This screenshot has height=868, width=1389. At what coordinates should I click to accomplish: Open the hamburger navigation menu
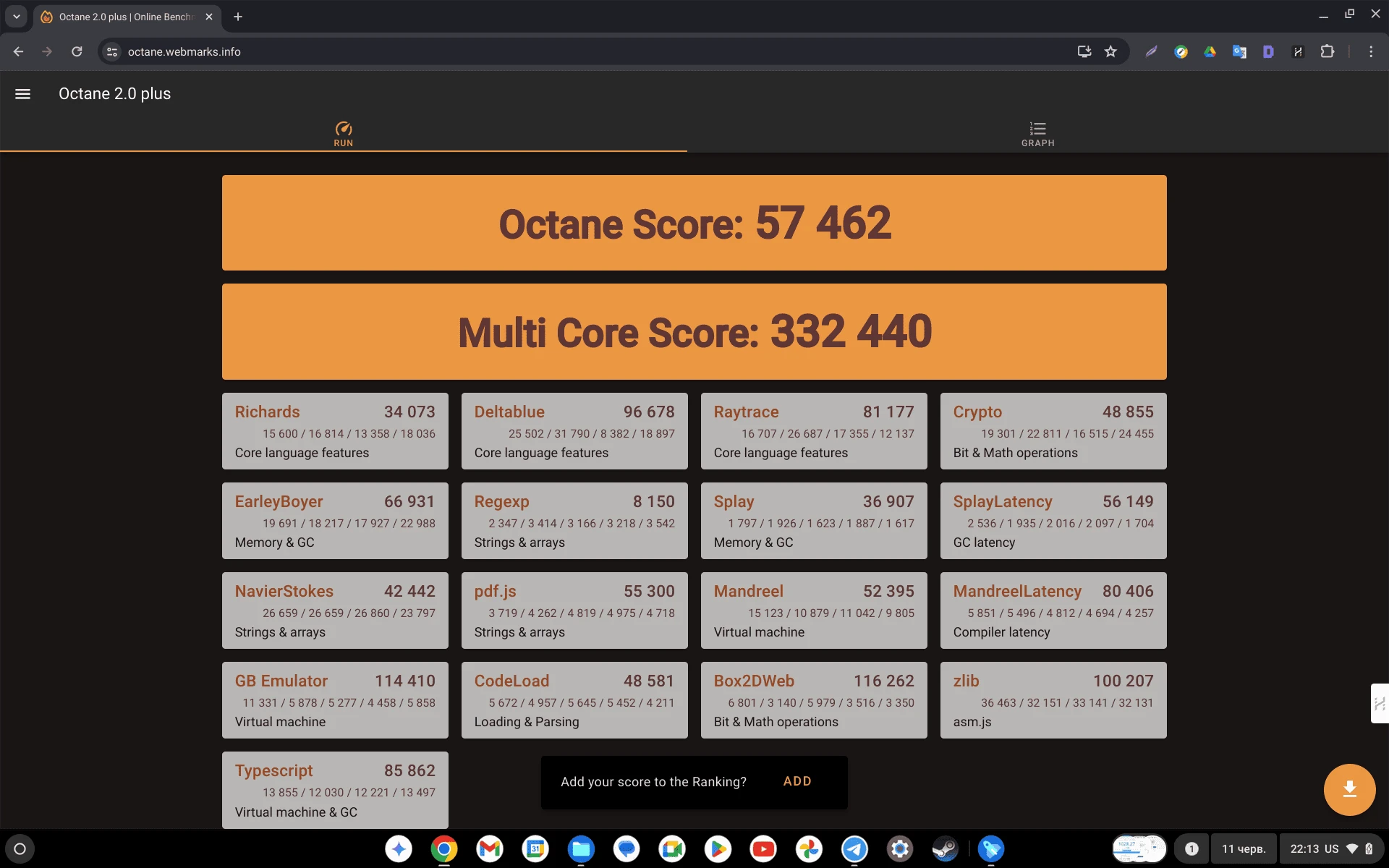click(22, 94)
